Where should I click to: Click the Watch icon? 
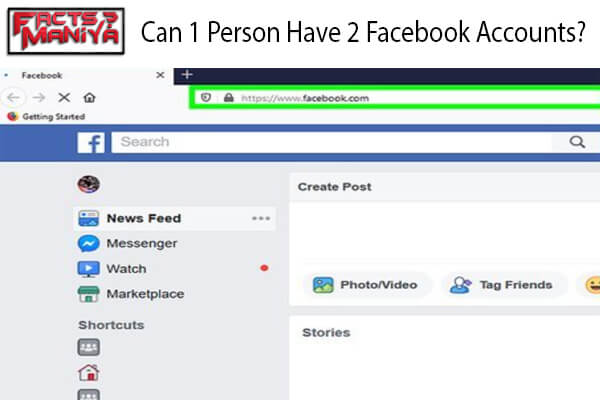click(x=88, y=269)
